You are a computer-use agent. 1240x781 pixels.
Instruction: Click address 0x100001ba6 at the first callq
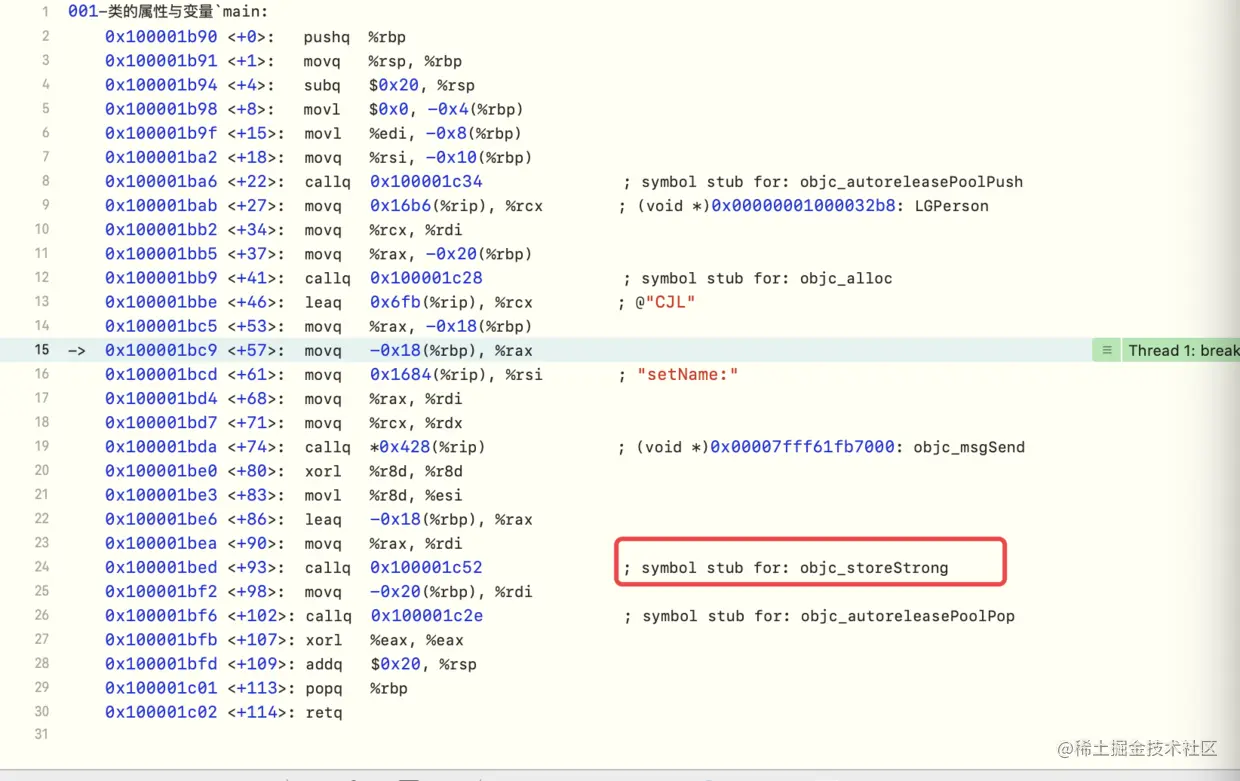[x=161, y=181]
